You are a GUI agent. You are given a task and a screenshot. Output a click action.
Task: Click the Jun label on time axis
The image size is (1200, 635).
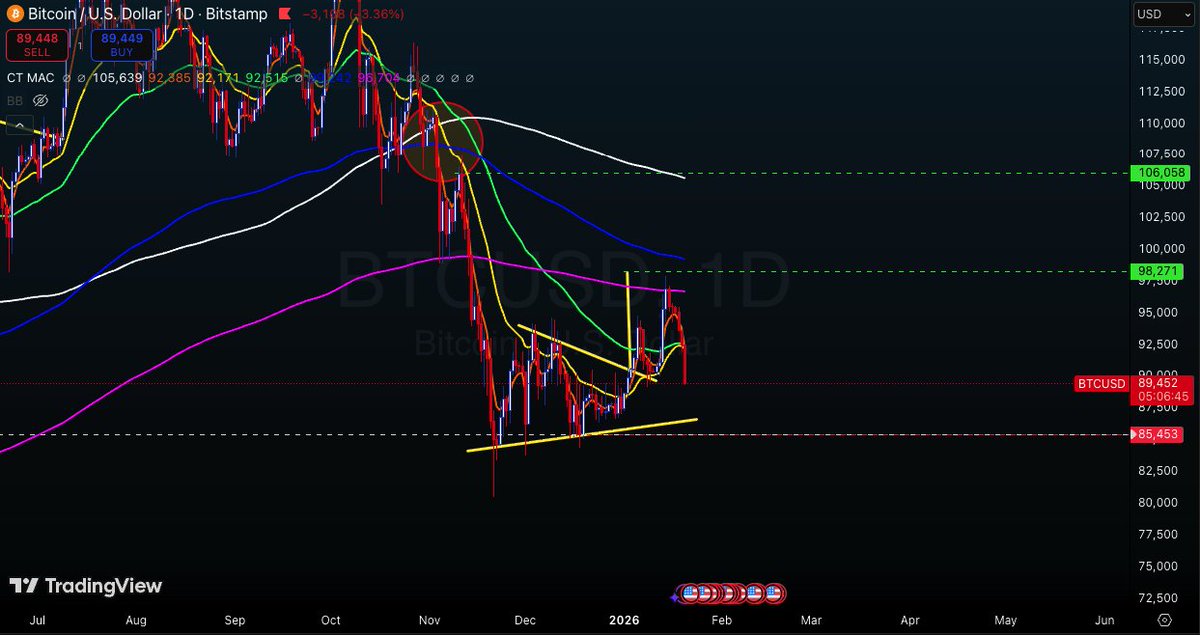(x=1105, y=619)
